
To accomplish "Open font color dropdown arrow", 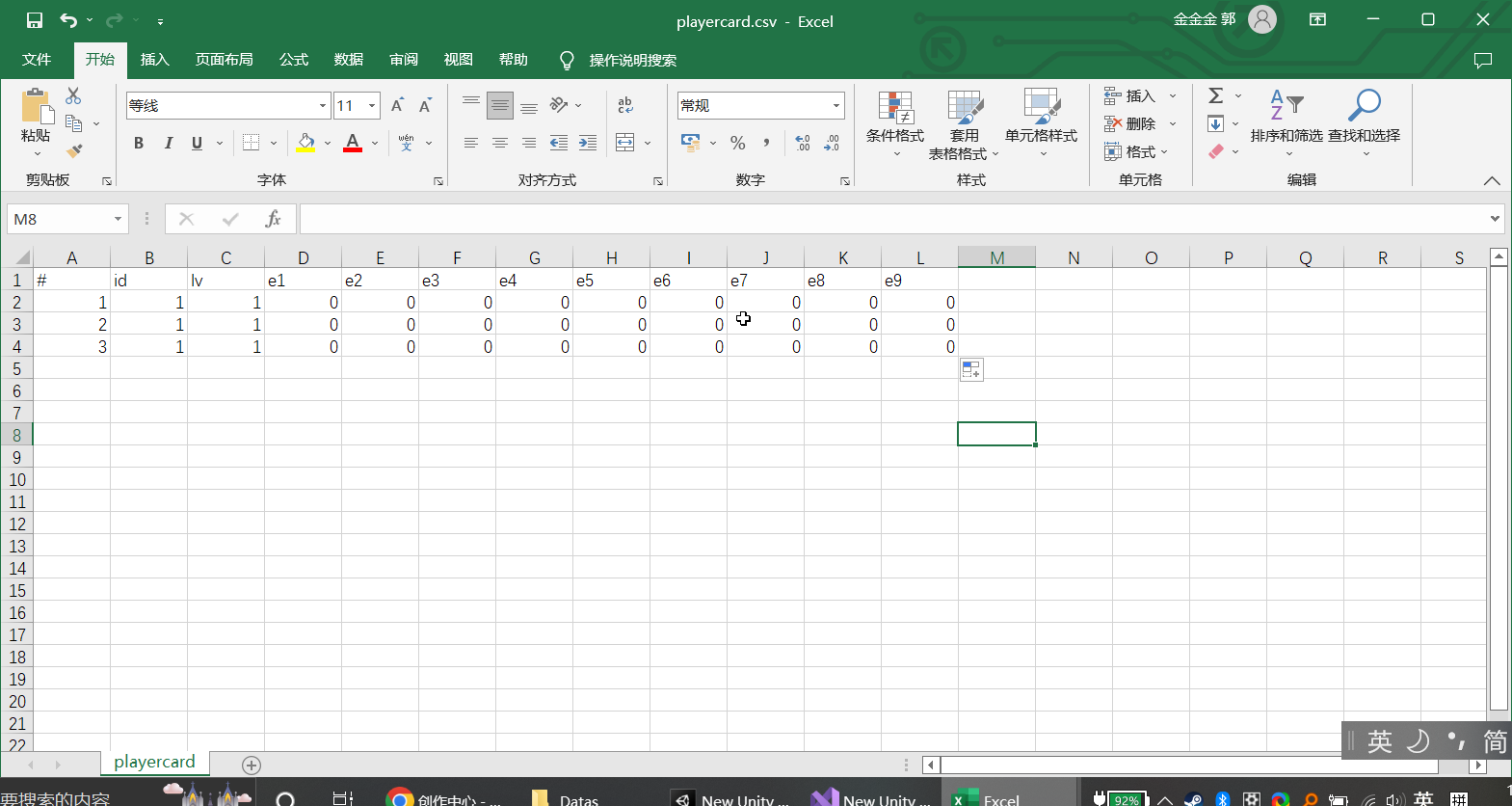I will [375, 143].
